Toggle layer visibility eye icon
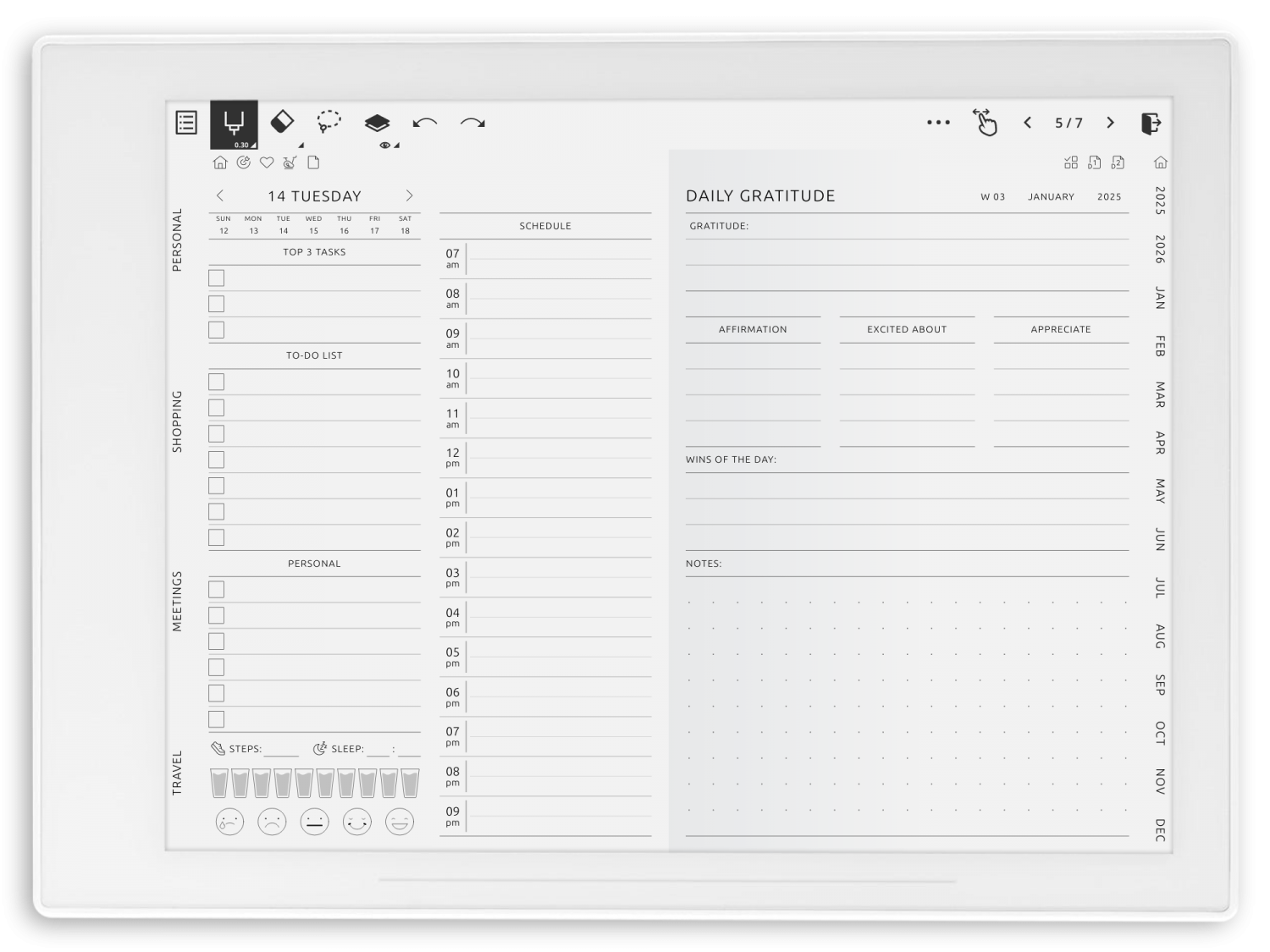The width and height of the screenshot is (1270, 952). [384, 146]
